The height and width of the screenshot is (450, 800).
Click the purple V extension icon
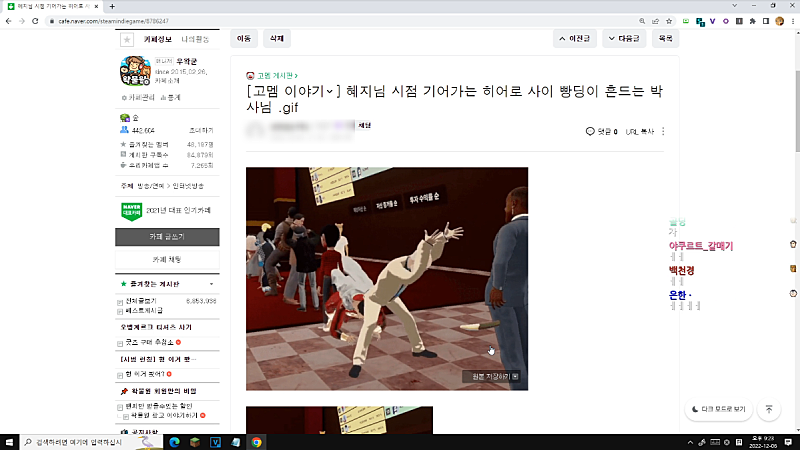click(x=712, y=21)
